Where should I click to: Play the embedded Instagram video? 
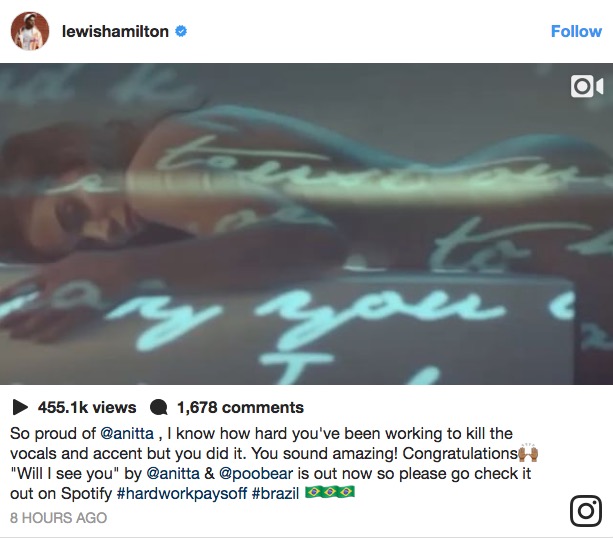point(306,224)
